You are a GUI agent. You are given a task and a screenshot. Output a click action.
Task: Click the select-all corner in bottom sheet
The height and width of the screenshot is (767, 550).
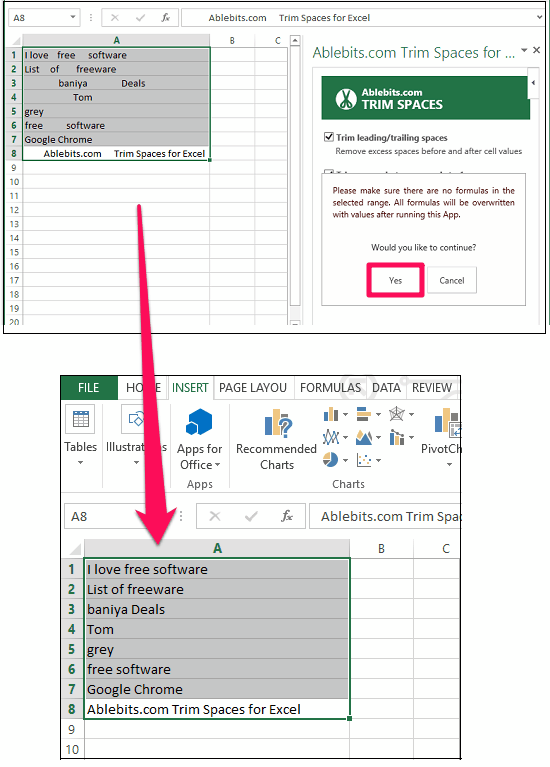73,548
